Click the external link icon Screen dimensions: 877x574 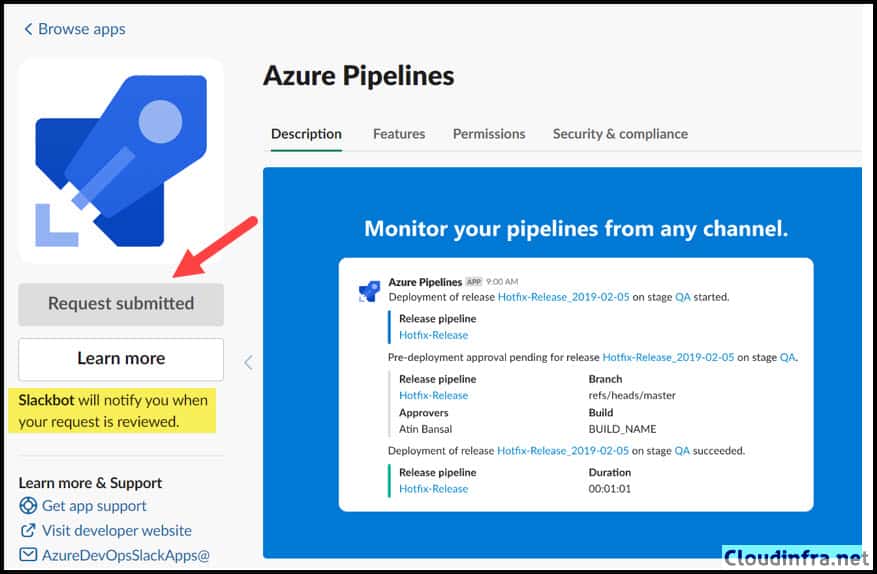click(28, 530)
